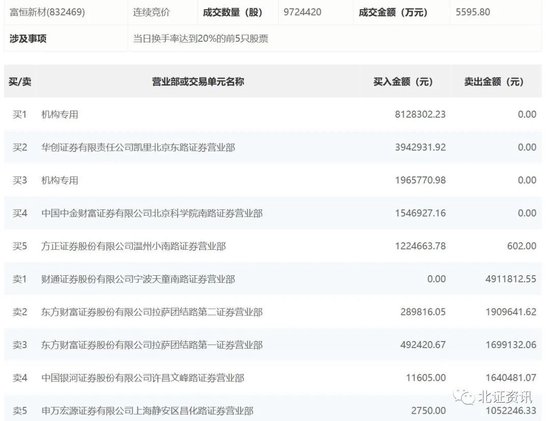This screenshot has height=421, width=550.
Task: Select text 当日换手率达到20%的前5只股票
Action: click(x=201, y=39)
